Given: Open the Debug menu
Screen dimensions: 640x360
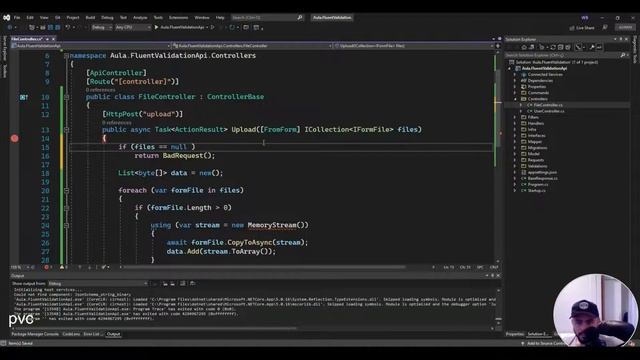Looking at the screenshot, I should click(x=107, y=18).
